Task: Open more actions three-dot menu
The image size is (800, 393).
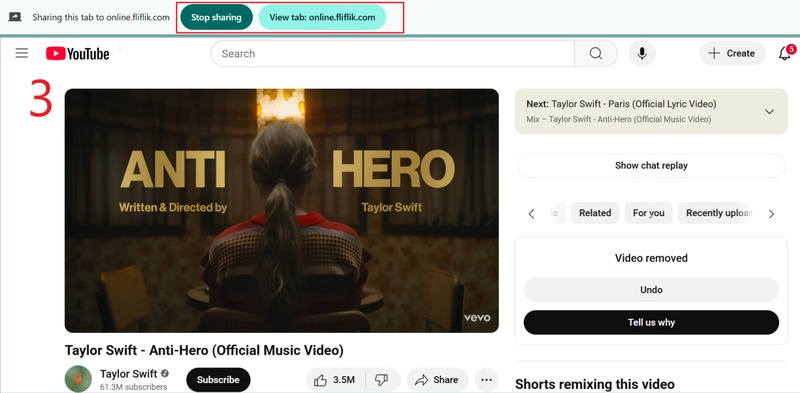Action: tap(486, 380)
